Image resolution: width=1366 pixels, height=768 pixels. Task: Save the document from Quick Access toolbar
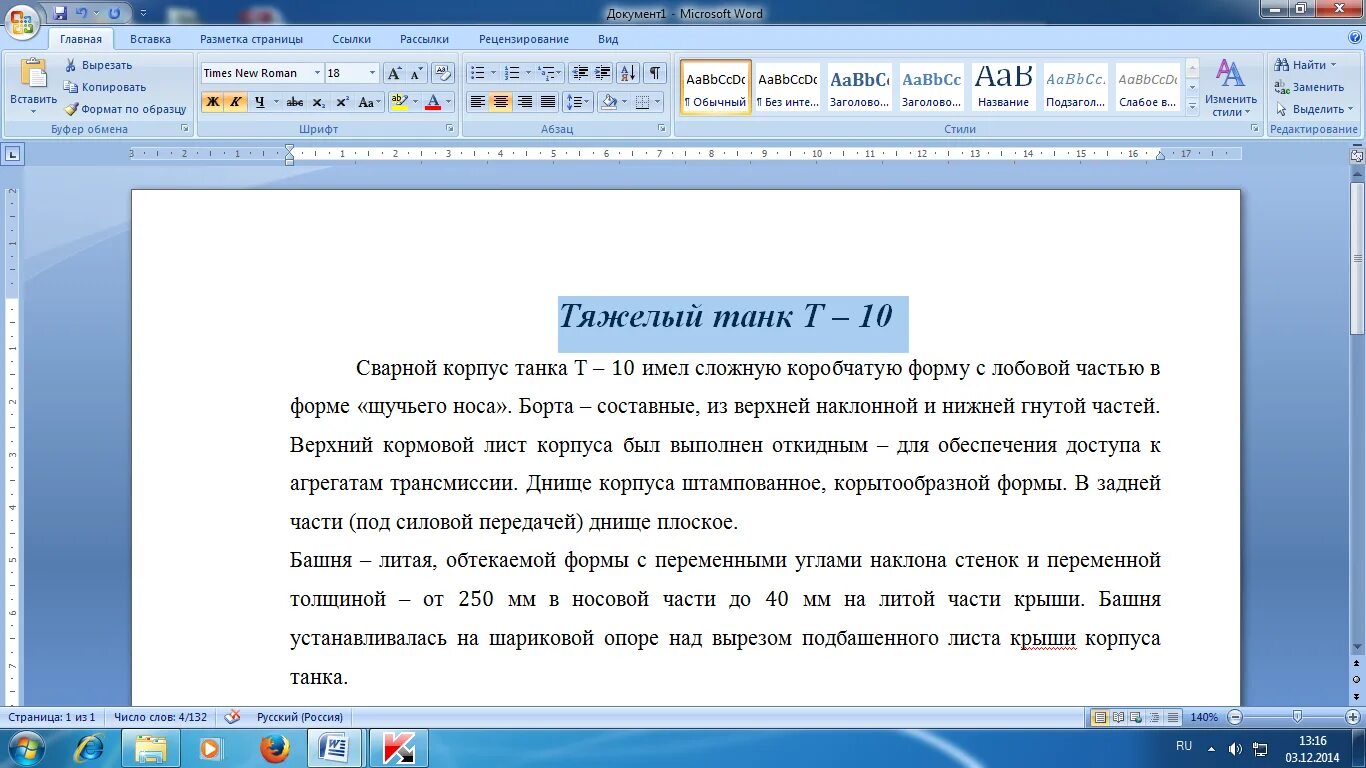click(x=60, y=14)
